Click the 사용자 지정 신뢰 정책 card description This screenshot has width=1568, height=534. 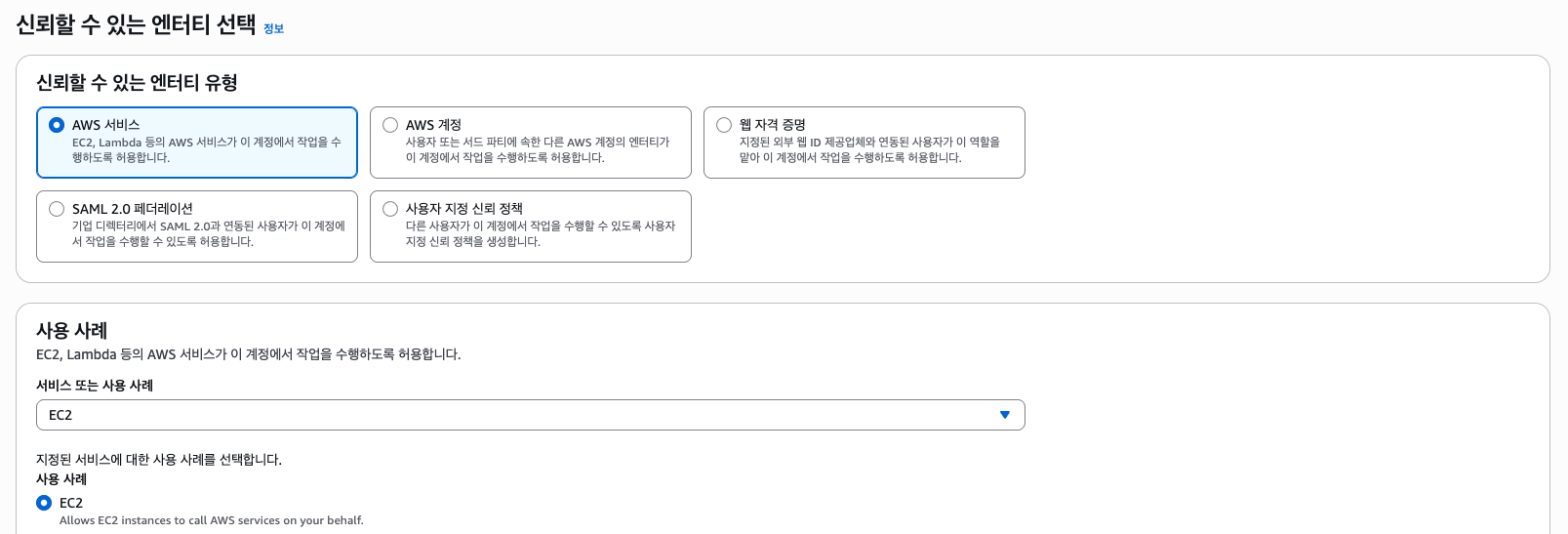[540, 233]
